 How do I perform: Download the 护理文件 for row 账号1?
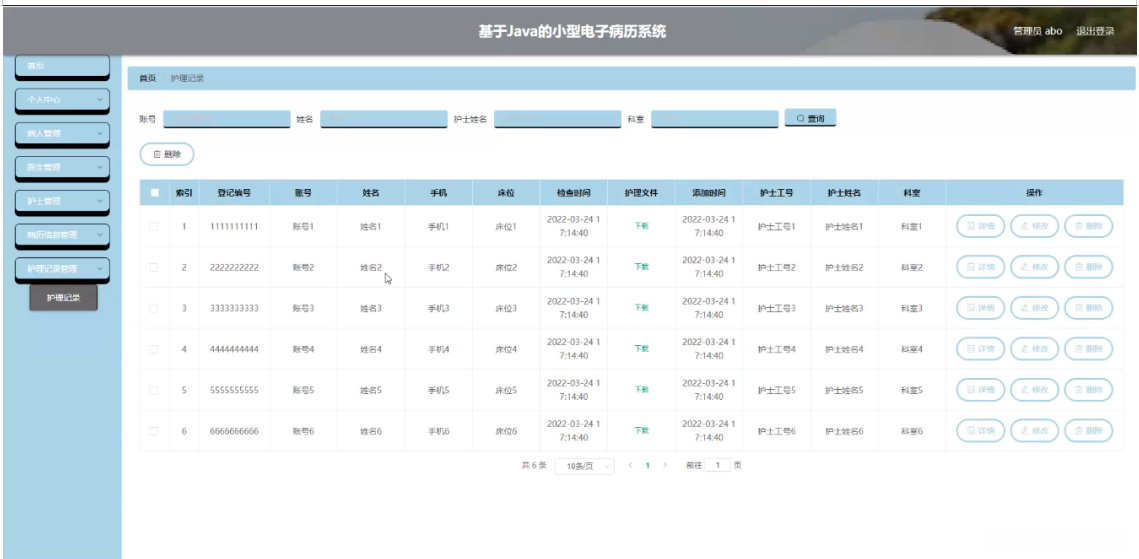pyautogui.click(x=641, y=226)
